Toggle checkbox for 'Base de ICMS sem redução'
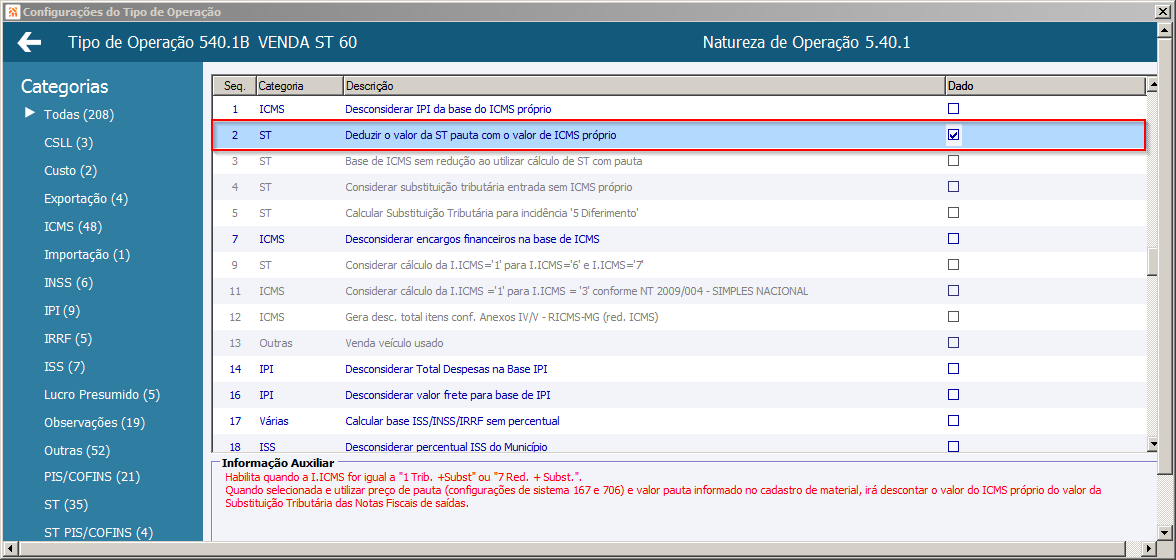The image size is (1176, 560). (x=953, y=160)
